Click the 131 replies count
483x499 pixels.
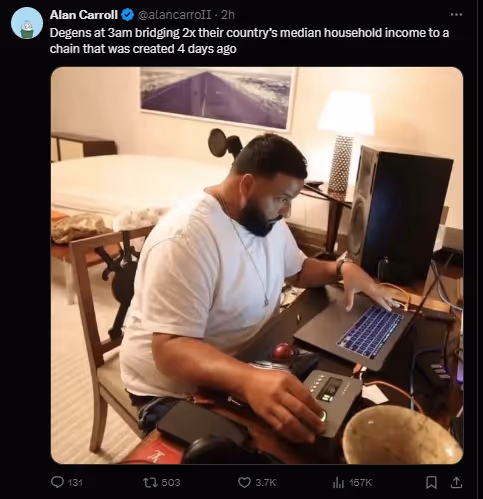pyautogui.click(x=75, y=483)
